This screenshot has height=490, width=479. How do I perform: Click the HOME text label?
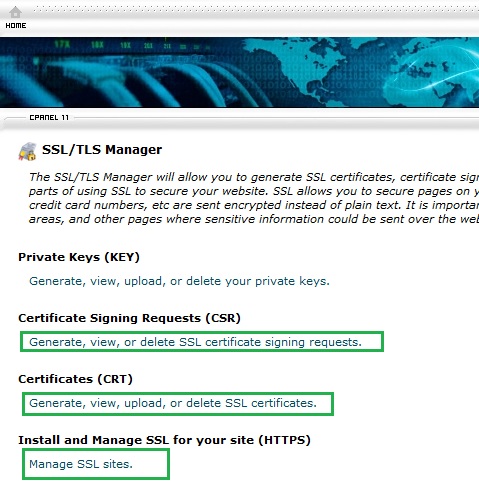tap(16, 25)
